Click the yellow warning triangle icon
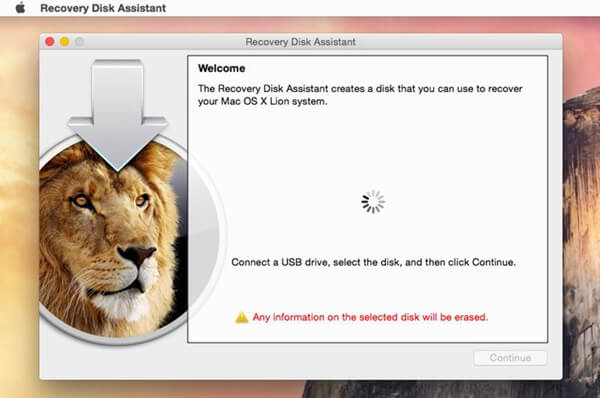The width and height of the screenshot is (600, 398). coord(241,317)
